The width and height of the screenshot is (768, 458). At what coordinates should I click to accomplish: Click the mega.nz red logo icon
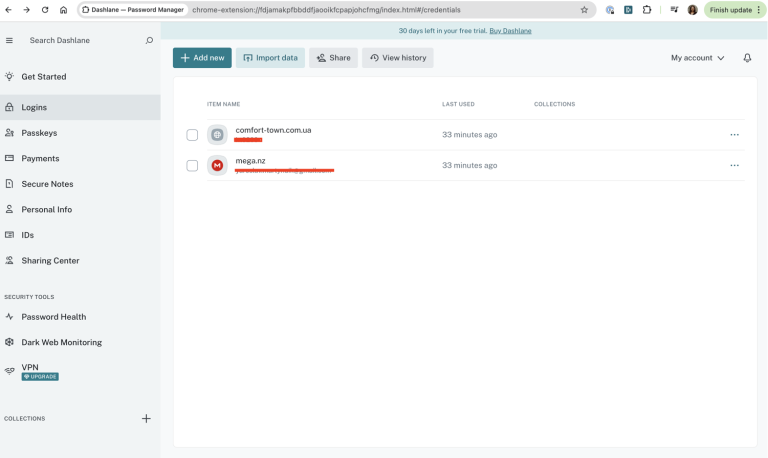(x=217, y=166)
